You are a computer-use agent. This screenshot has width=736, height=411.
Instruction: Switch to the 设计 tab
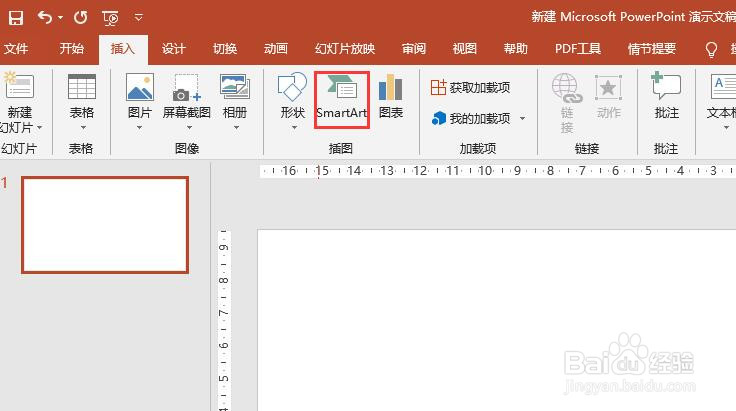tap(174, 49)
